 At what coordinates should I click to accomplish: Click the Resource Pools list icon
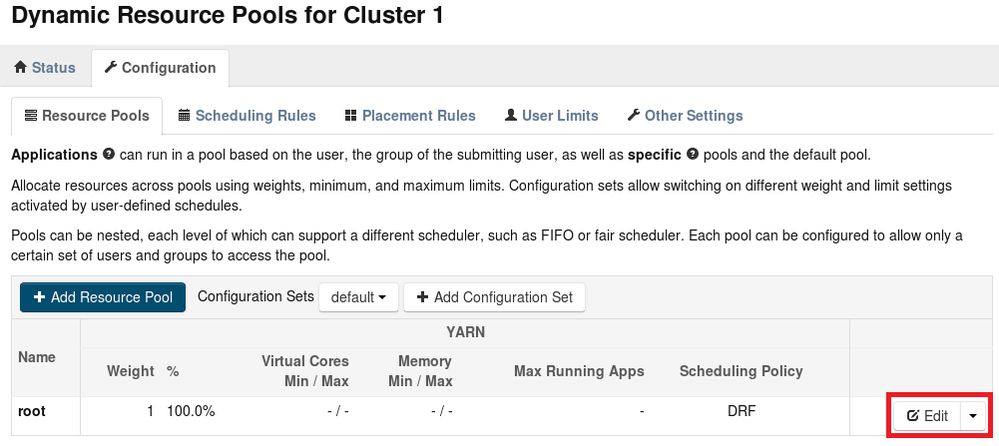coord(30,116)
